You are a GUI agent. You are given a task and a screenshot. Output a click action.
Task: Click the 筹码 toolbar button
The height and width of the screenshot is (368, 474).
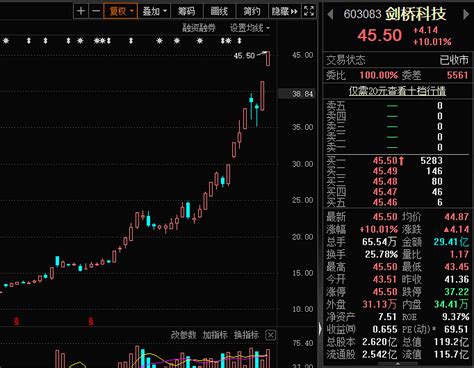pos(186,11)
